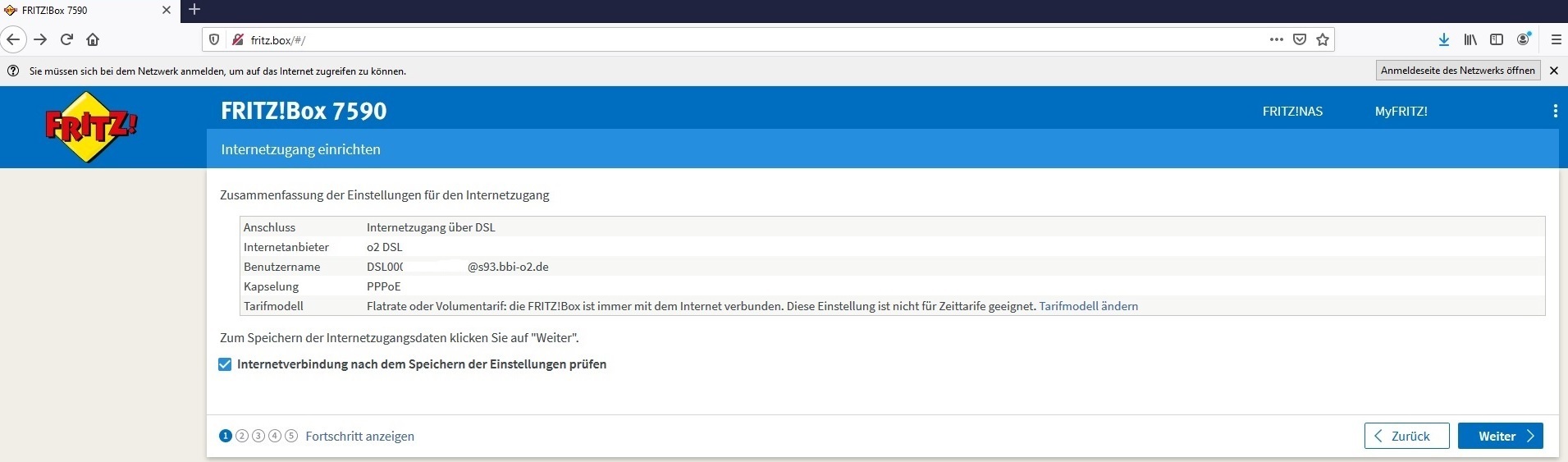Select the FRITZ!Box 7590 browser tab

pos(89,11)
